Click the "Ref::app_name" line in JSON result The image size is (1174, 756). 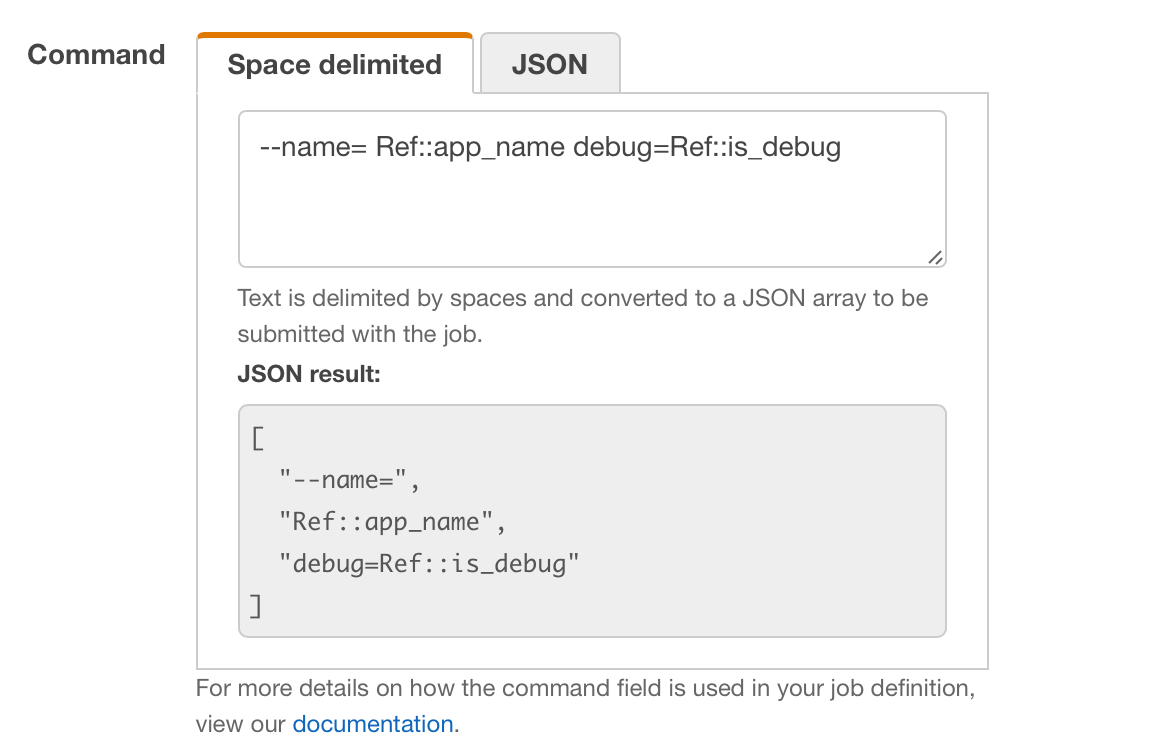386,522
